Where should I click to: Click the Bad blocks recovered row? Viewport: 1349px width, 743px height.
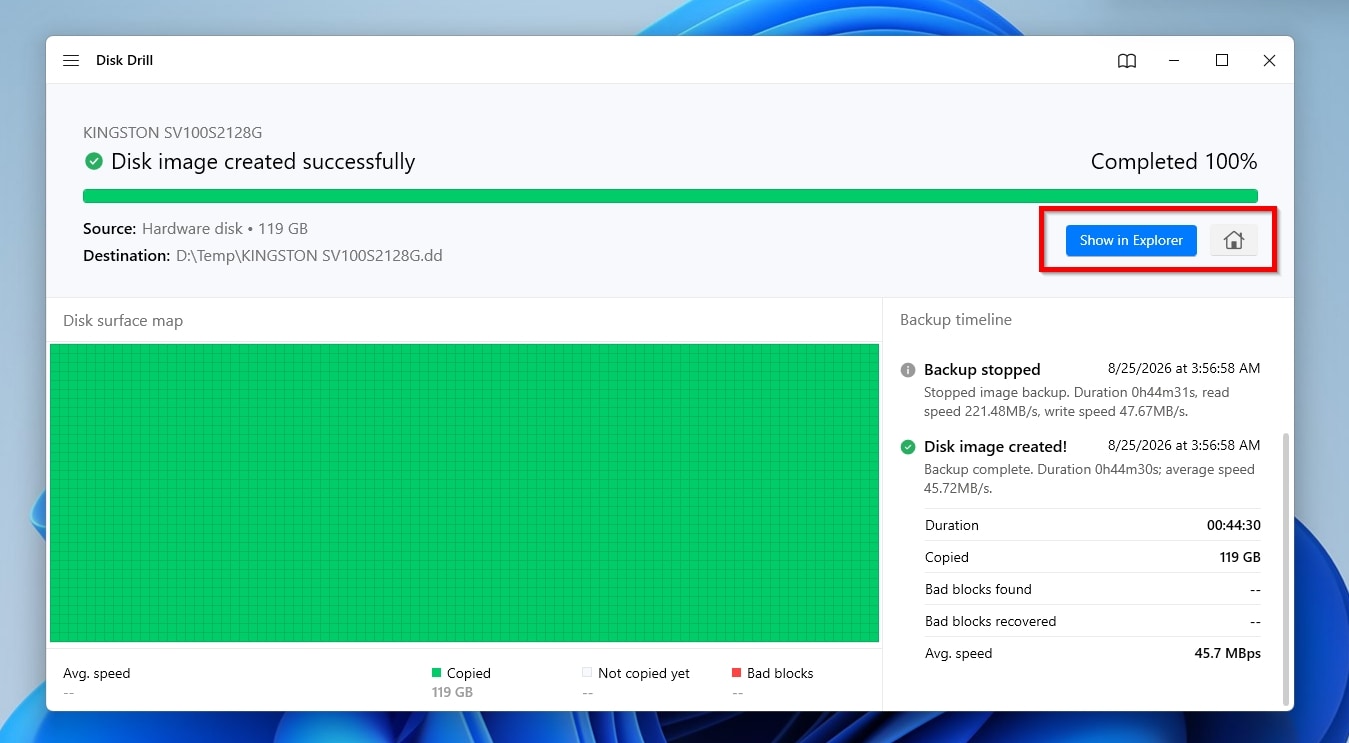[1092, 621]
